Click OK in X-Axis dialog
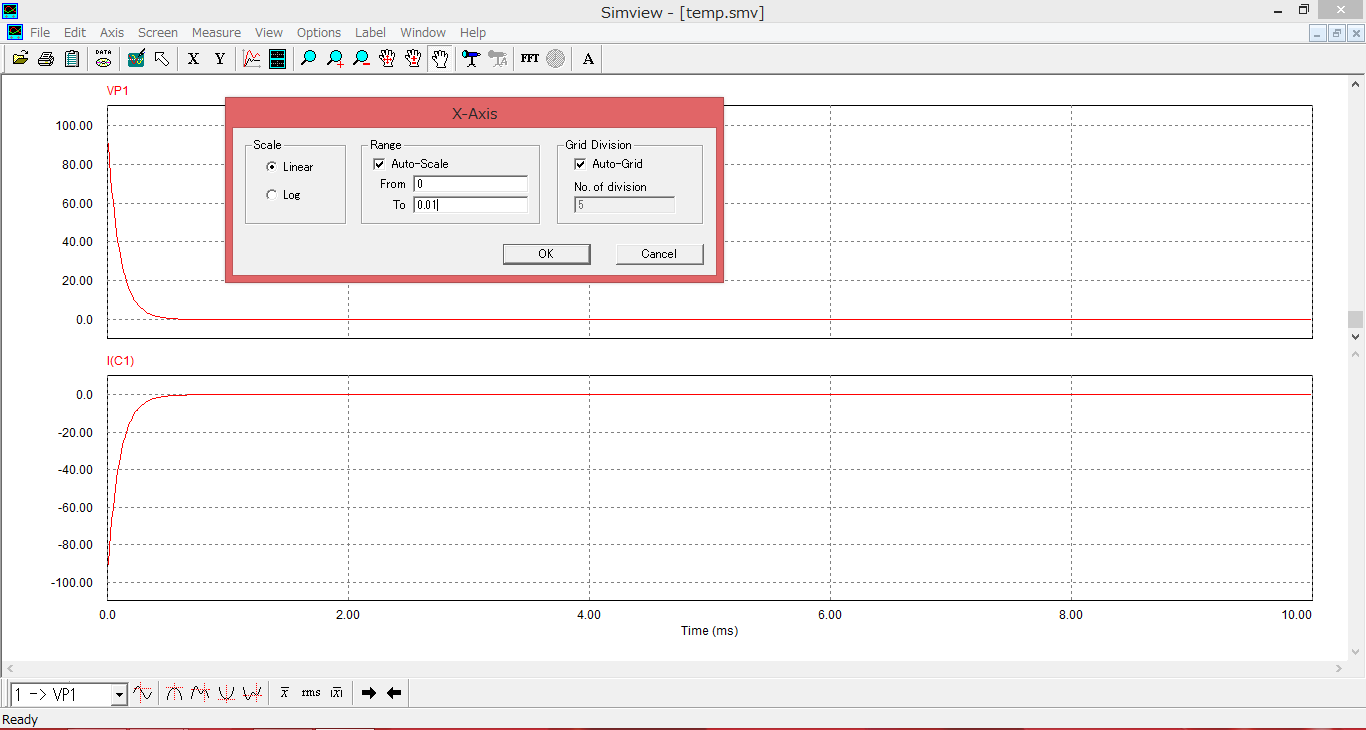The image size is (1366, 730). [546, 254]
